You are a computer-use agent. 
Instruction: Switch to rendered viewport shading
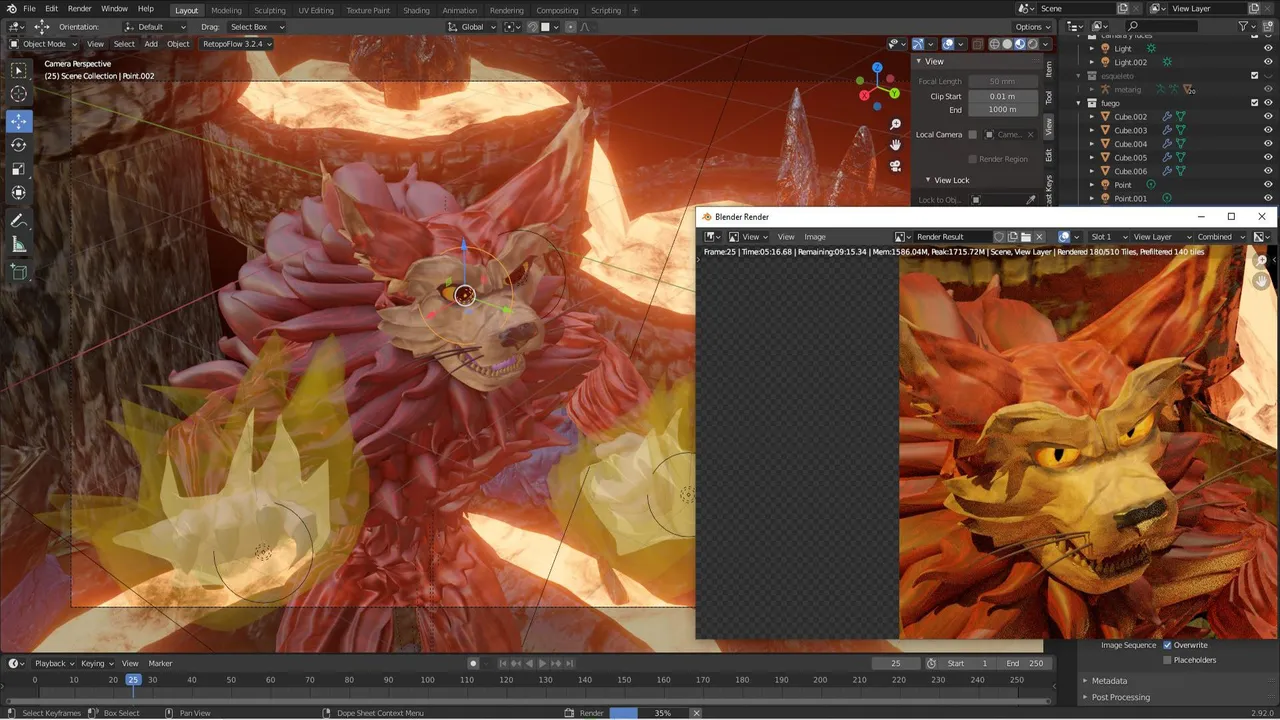(x=1033, y=44)
